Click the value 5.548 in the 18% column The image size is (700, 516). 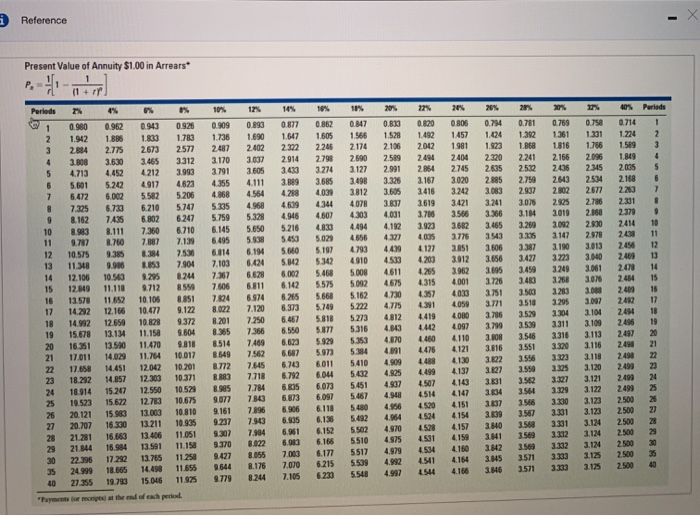click(359, 474)
